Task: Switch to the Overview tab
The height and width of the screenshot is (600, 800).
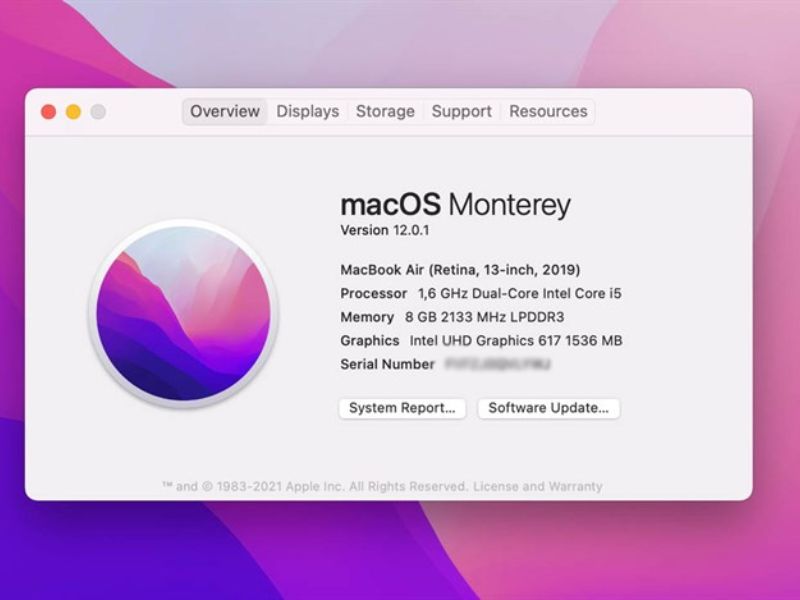Action: 224,111
